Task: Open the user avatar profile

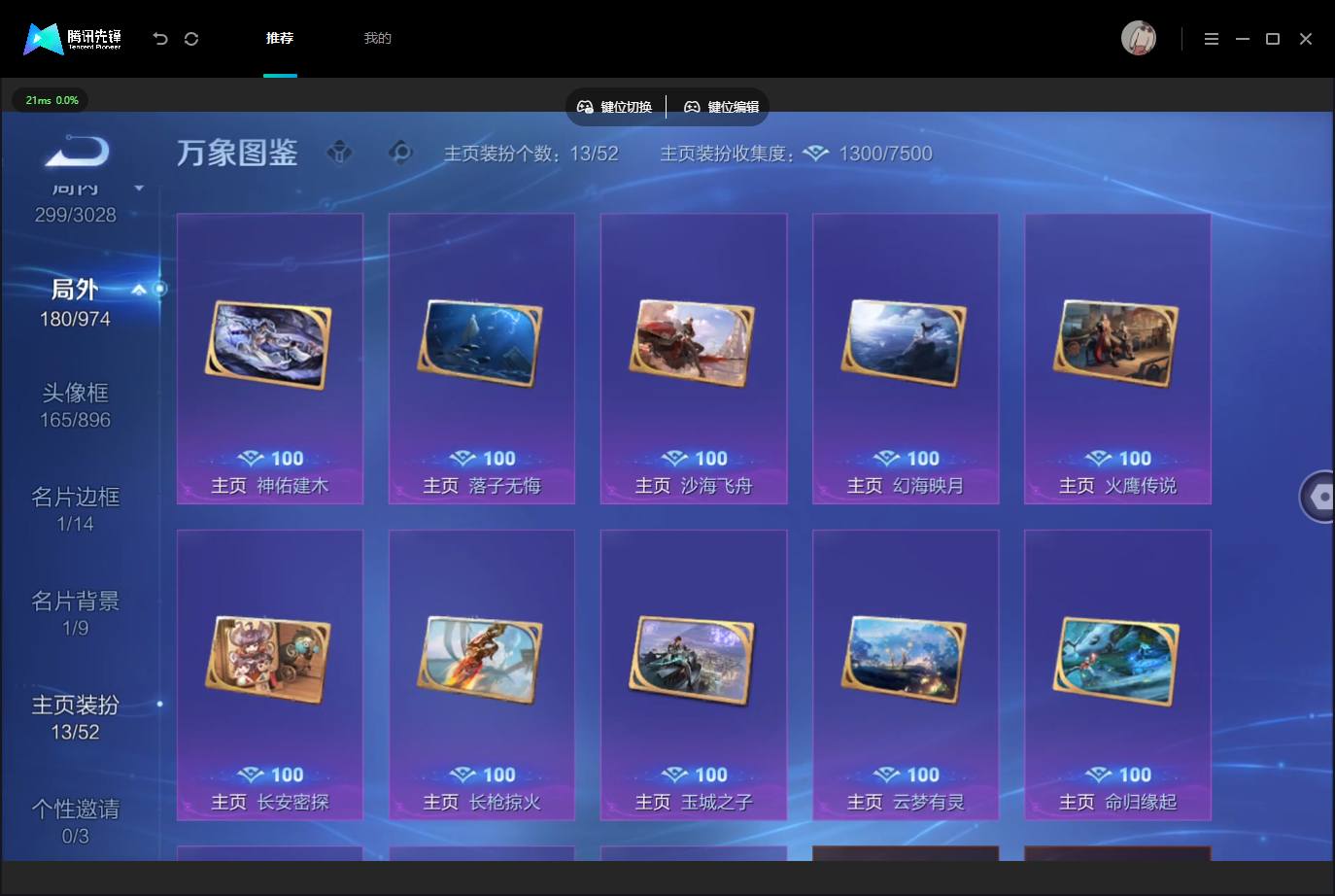Action: coord(1139,38)
